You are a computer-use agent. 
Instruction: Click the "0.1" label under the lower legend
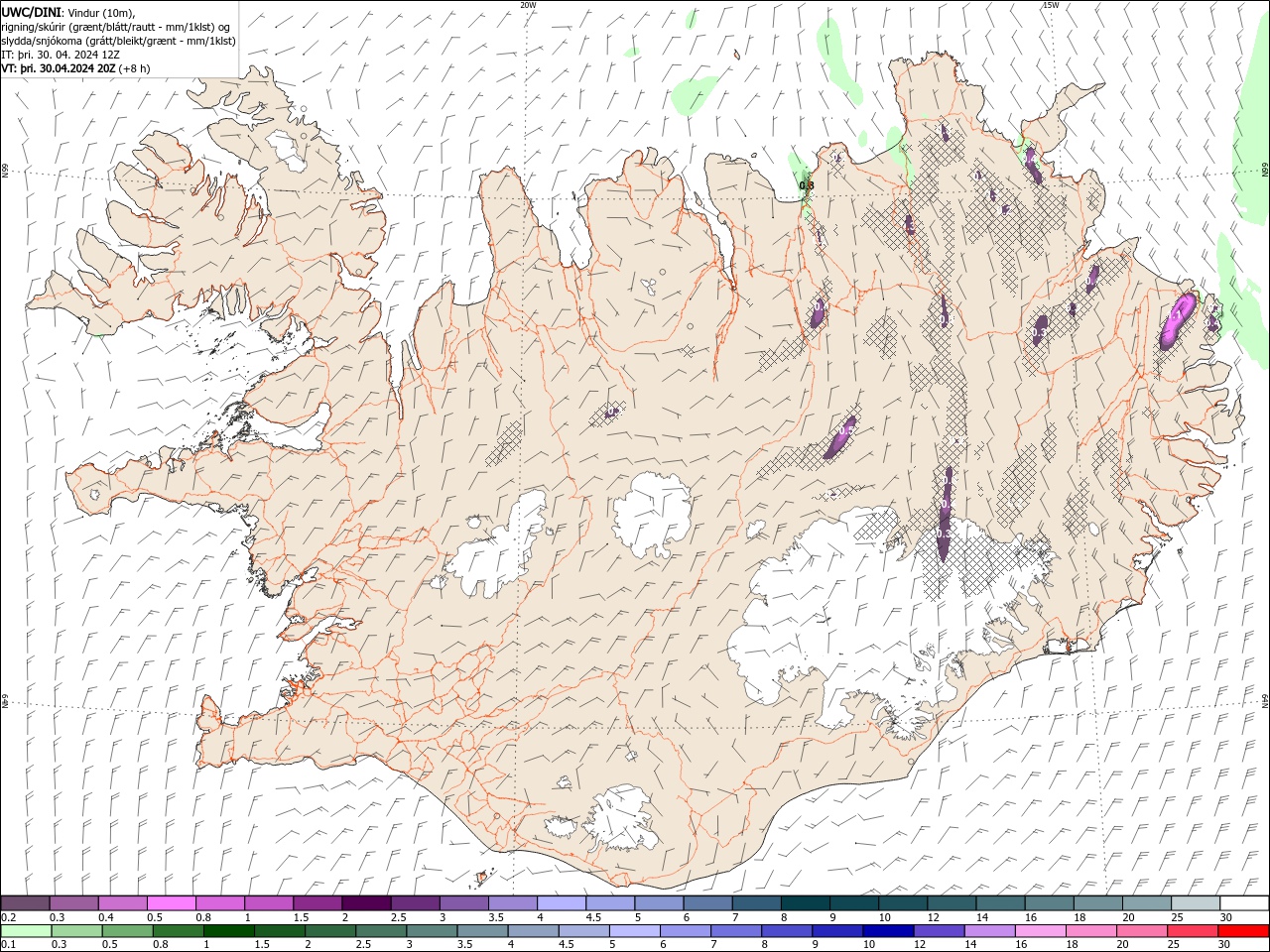[9, 944]
